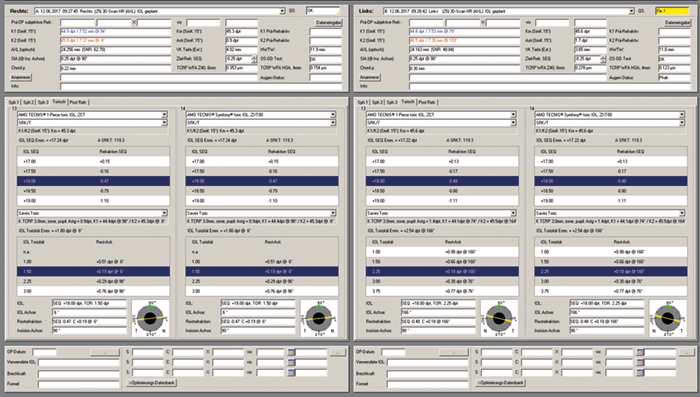Open the Post Refr. tab in Links panel
The image size is (700, 397).
point(427,102)
